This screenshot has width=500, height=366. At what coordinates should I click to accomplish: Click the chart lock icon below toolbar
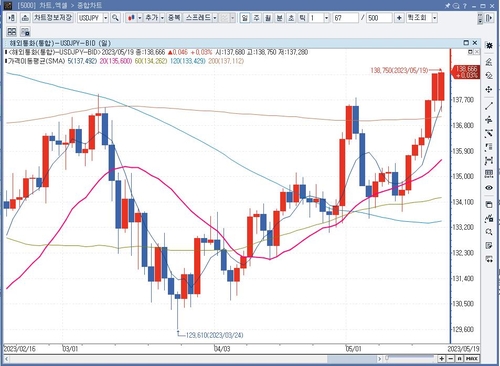point(25,32)
